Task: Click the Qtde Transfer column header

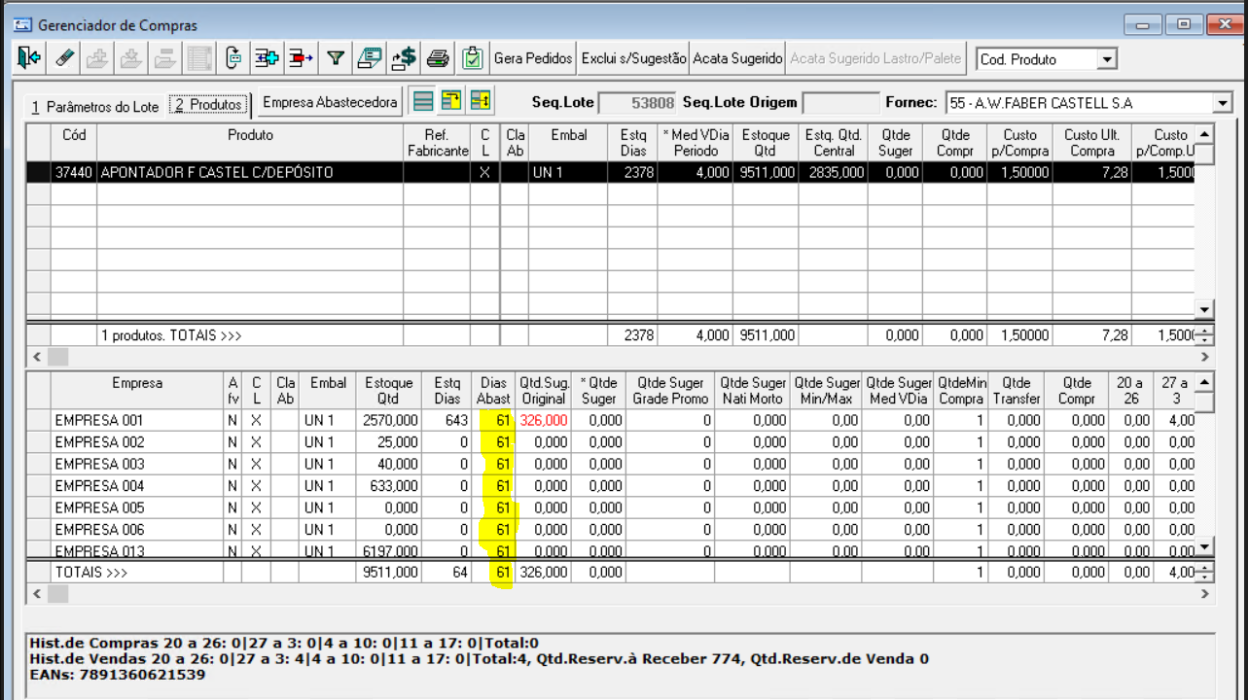Action: [x=1016, y=390]
